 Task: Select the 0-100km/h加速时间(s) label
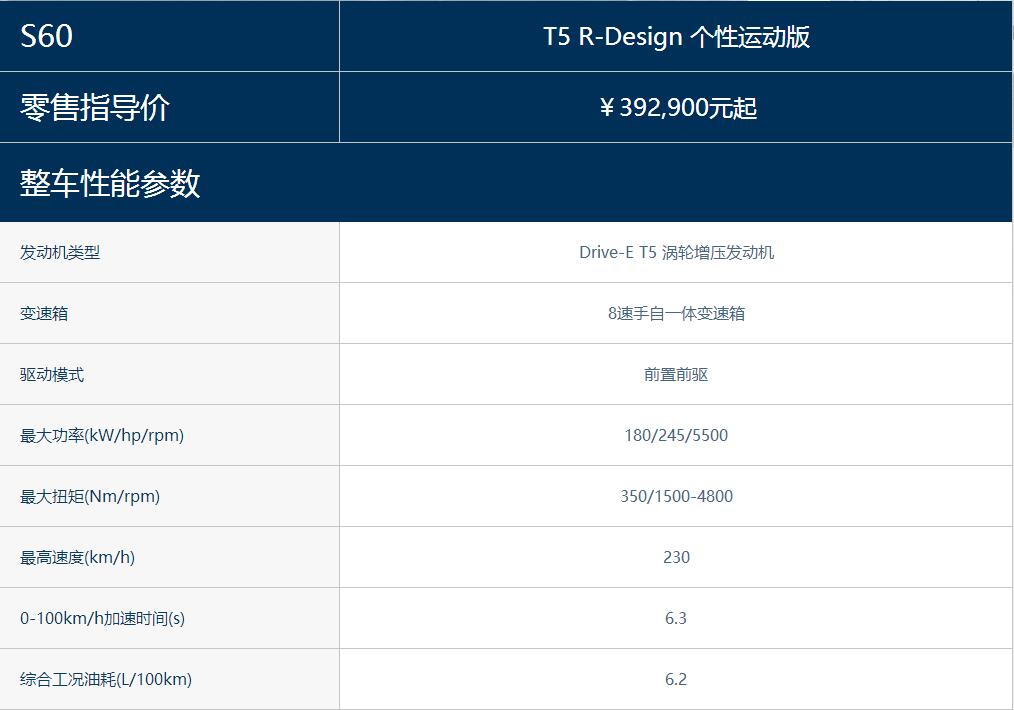pyautogui.click(x=102, y=618)
